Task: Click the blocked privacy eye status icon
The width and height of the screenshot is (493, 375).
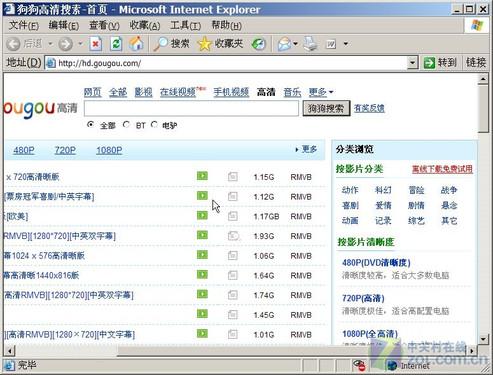Action: [x=360, y=365]
